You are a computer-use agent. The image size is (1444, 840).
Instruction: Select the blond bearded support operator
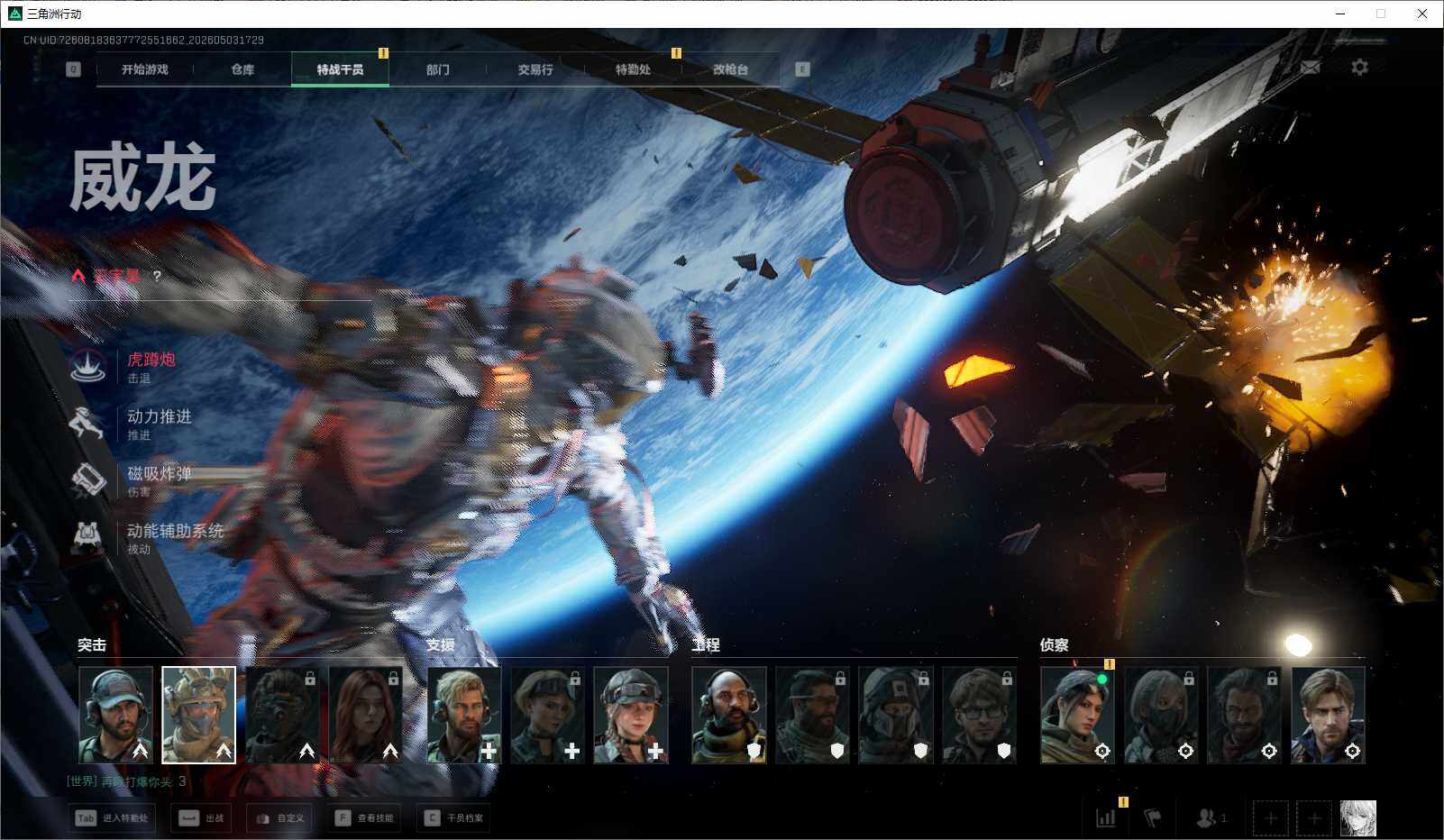coord(464,715)
